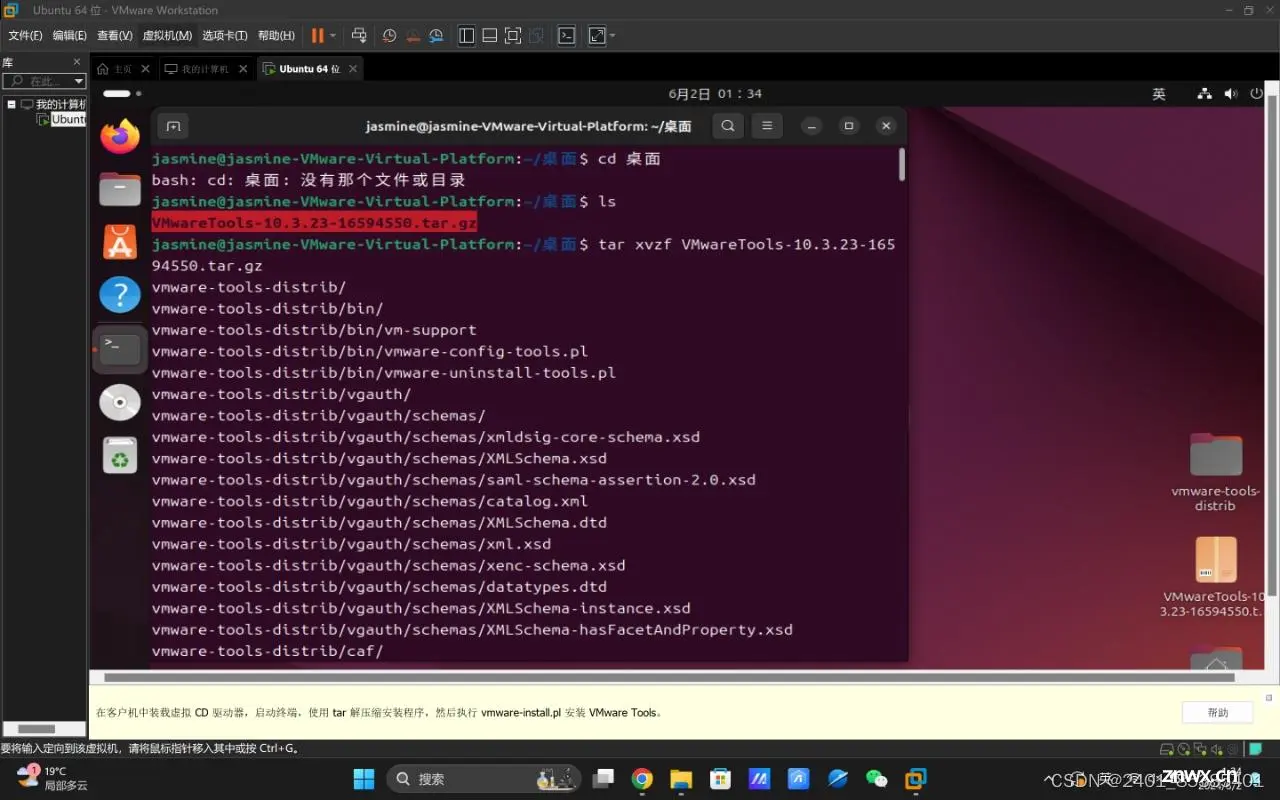Screen dimensions: 1280x800
Task: Open the 虚拟机(M) menu
Action: coord(167,35)
